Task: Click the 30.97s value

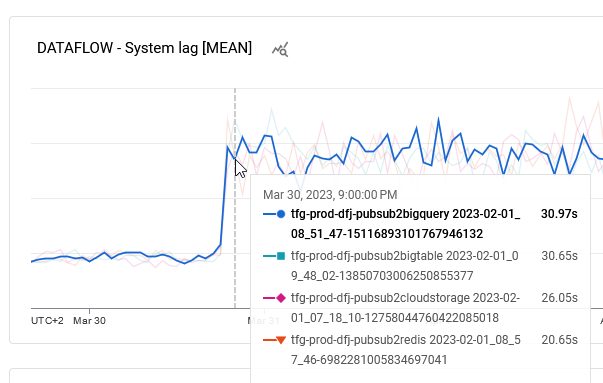Action: (x=559, y=214)
